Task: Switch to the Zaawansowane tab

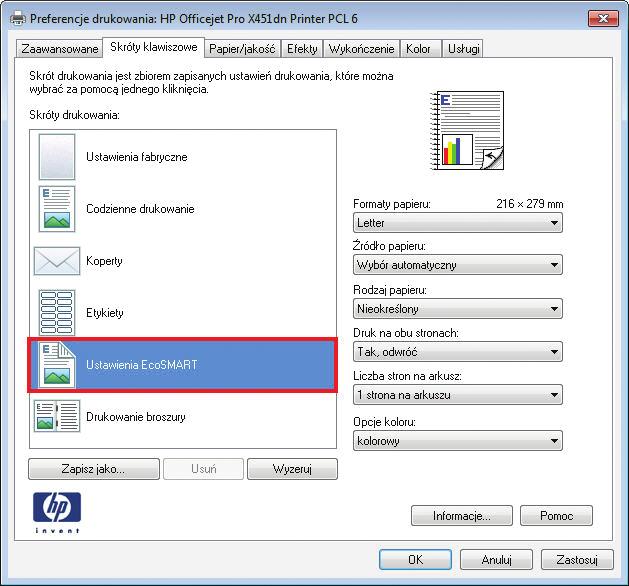Action: pyautogui.click(x=59, y=49)
